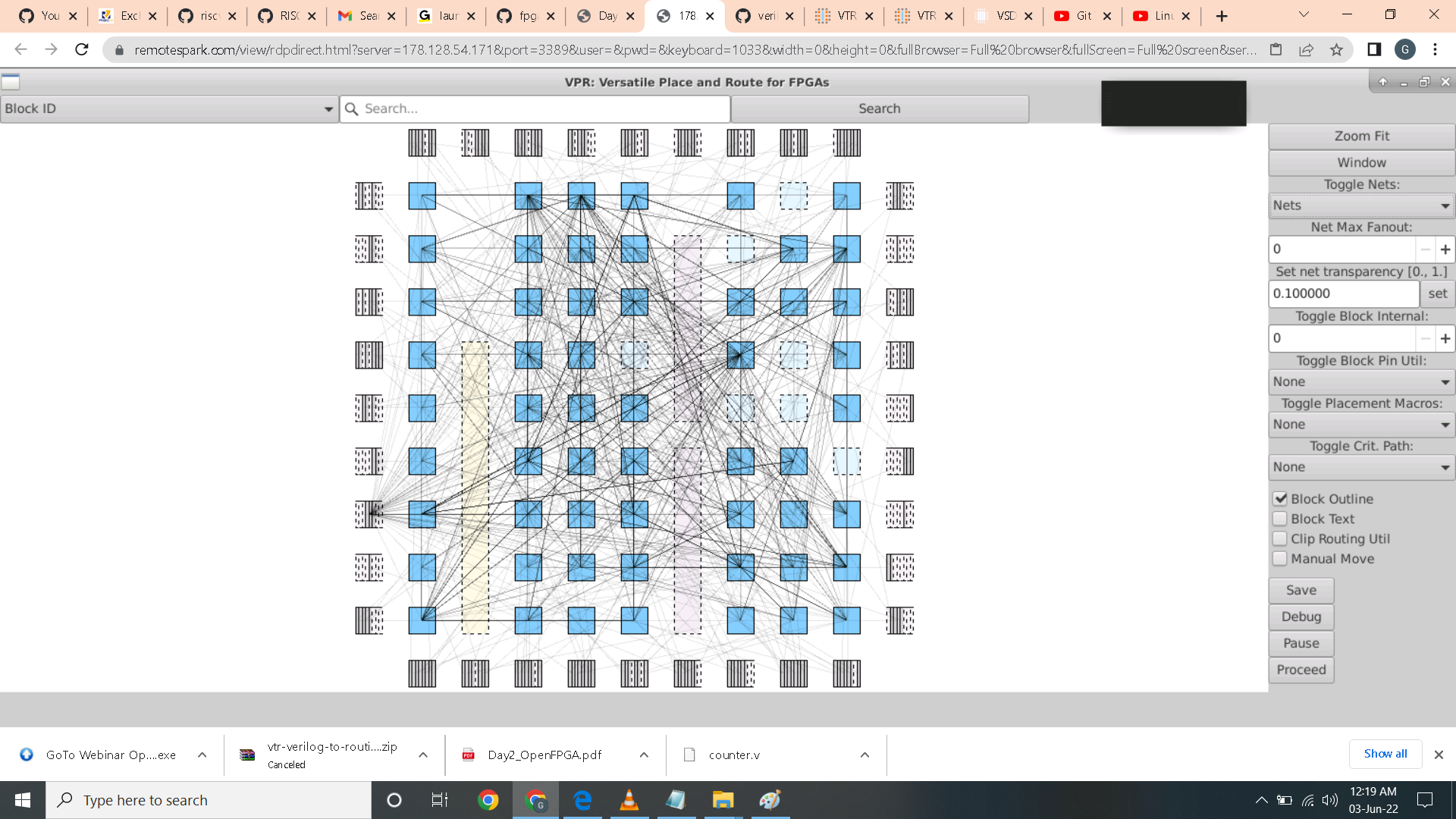Screen dimensions: 1456x819
Task: Enable the Block Text checkbox
Action: point(1280,519)
